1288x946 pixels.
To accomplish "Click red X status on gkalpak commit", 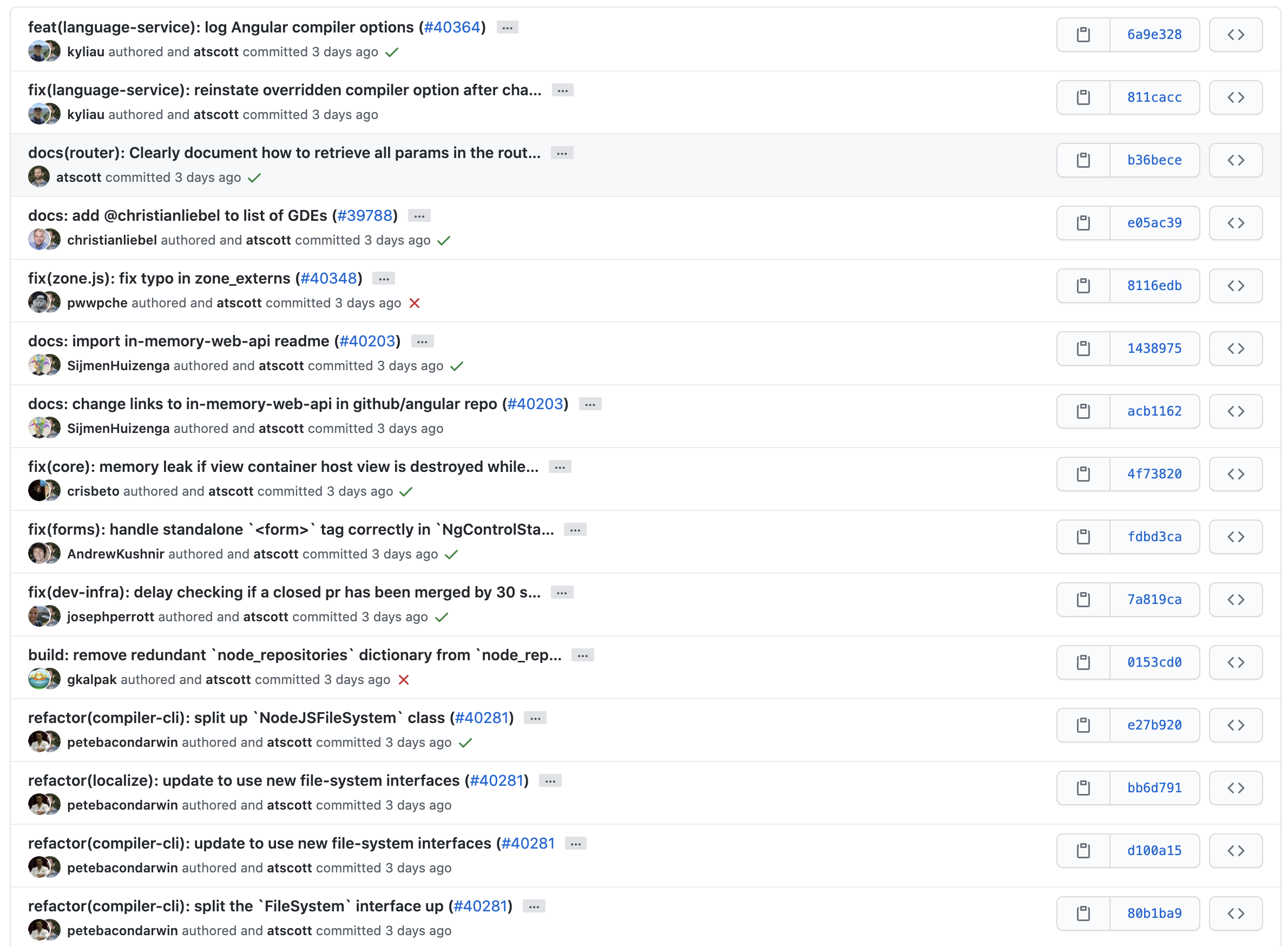I will coord(404,680).
